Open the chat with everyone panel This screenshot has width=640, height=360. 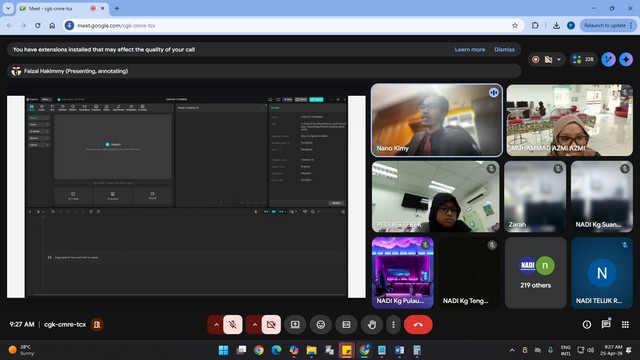click(606, 324)
